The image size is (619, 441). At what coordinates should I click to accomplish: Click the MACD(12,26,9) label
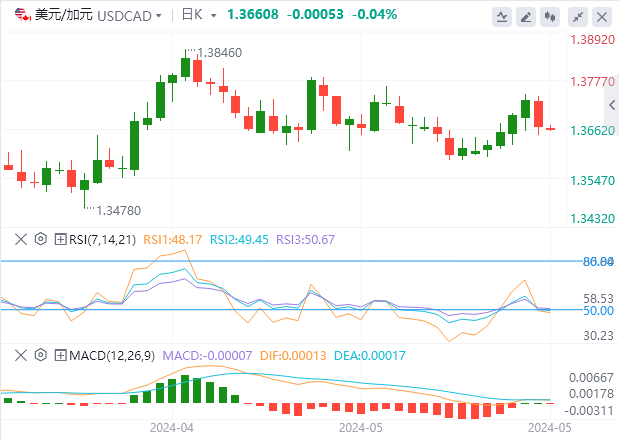(112, 356)
